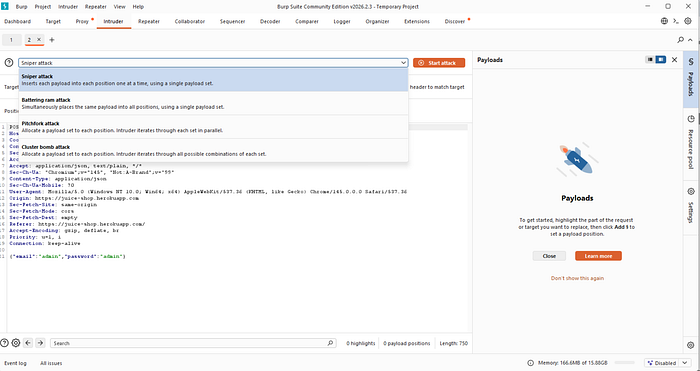Open the Intruder menu in the menu bar
This screenshot has height=371, width=700.
tap(68, 7)
